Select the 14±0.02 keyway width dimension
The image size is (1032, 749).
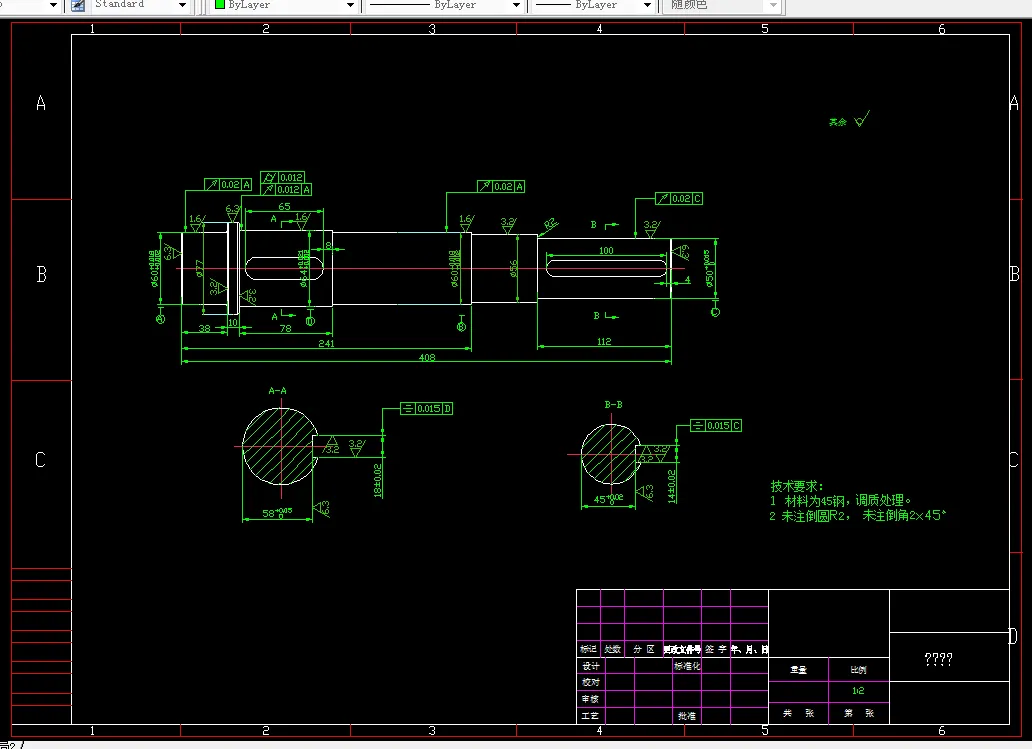coord(671,486)
